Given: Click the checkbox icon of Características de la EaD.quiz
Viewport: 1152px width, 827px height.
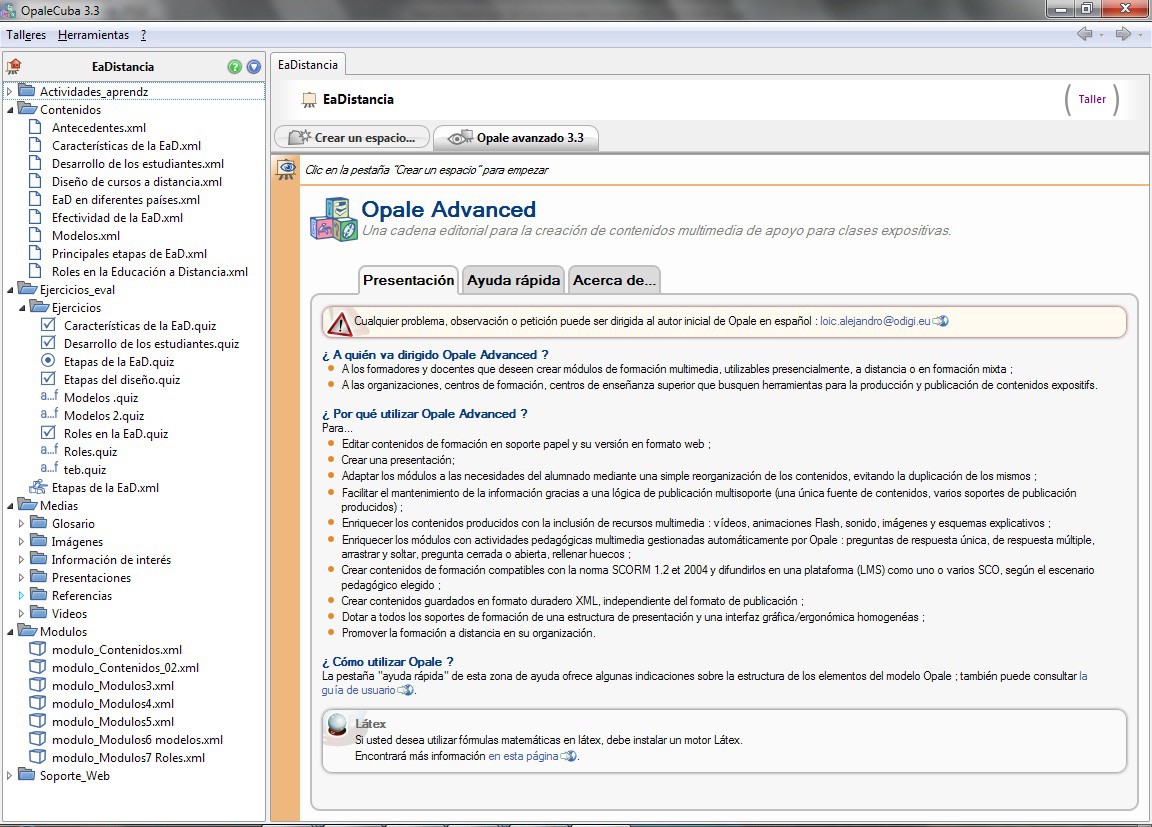Looking at the screenshot, I should click(48, 325).
